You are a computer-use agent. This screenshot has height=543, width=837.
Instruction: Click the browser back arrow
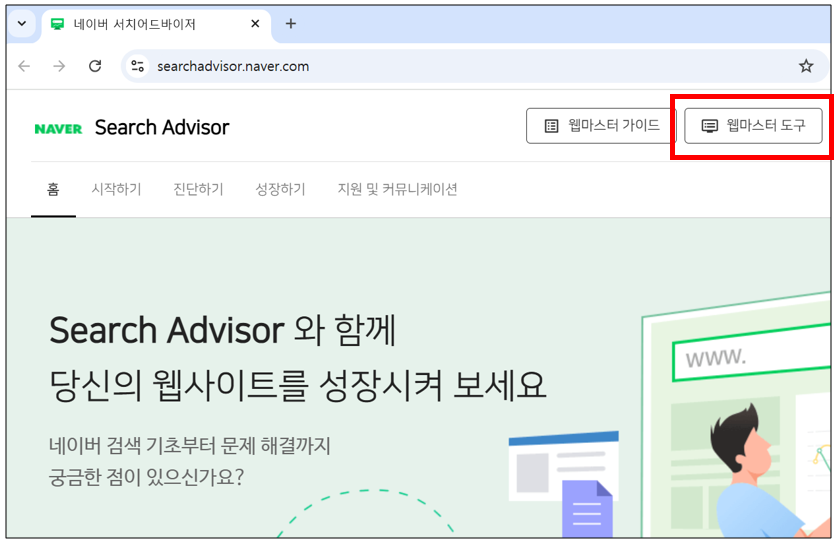pyautogui.click(x=24, y=66)
